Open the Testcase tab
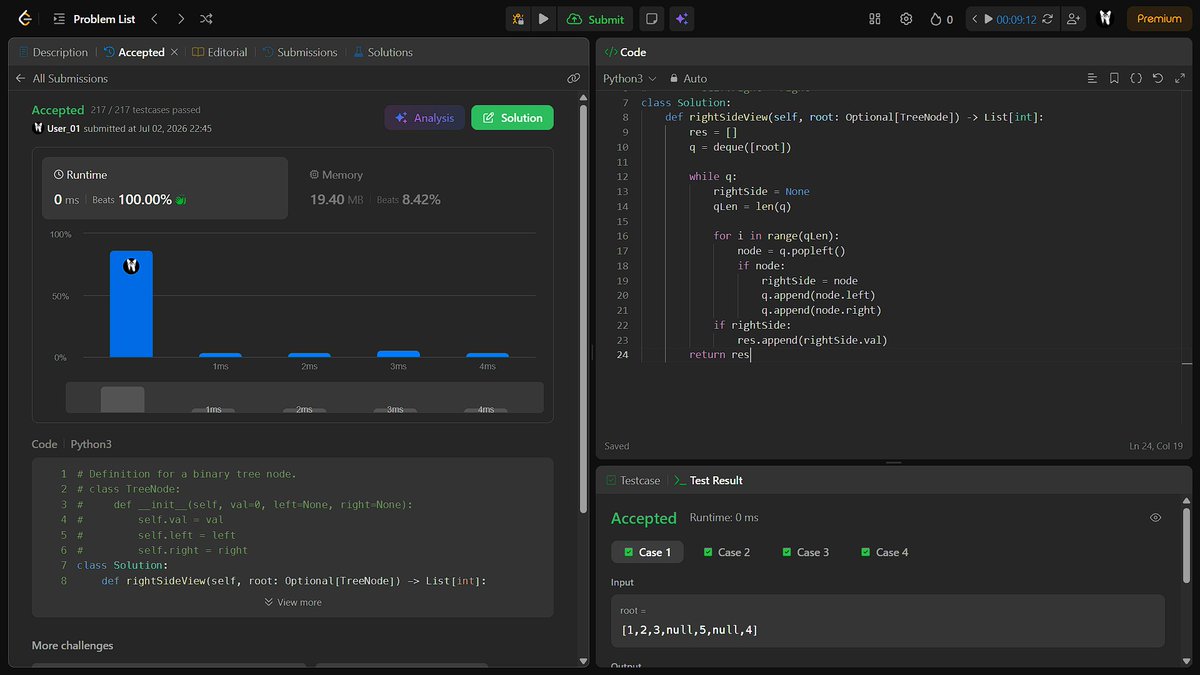 (633, 480)
